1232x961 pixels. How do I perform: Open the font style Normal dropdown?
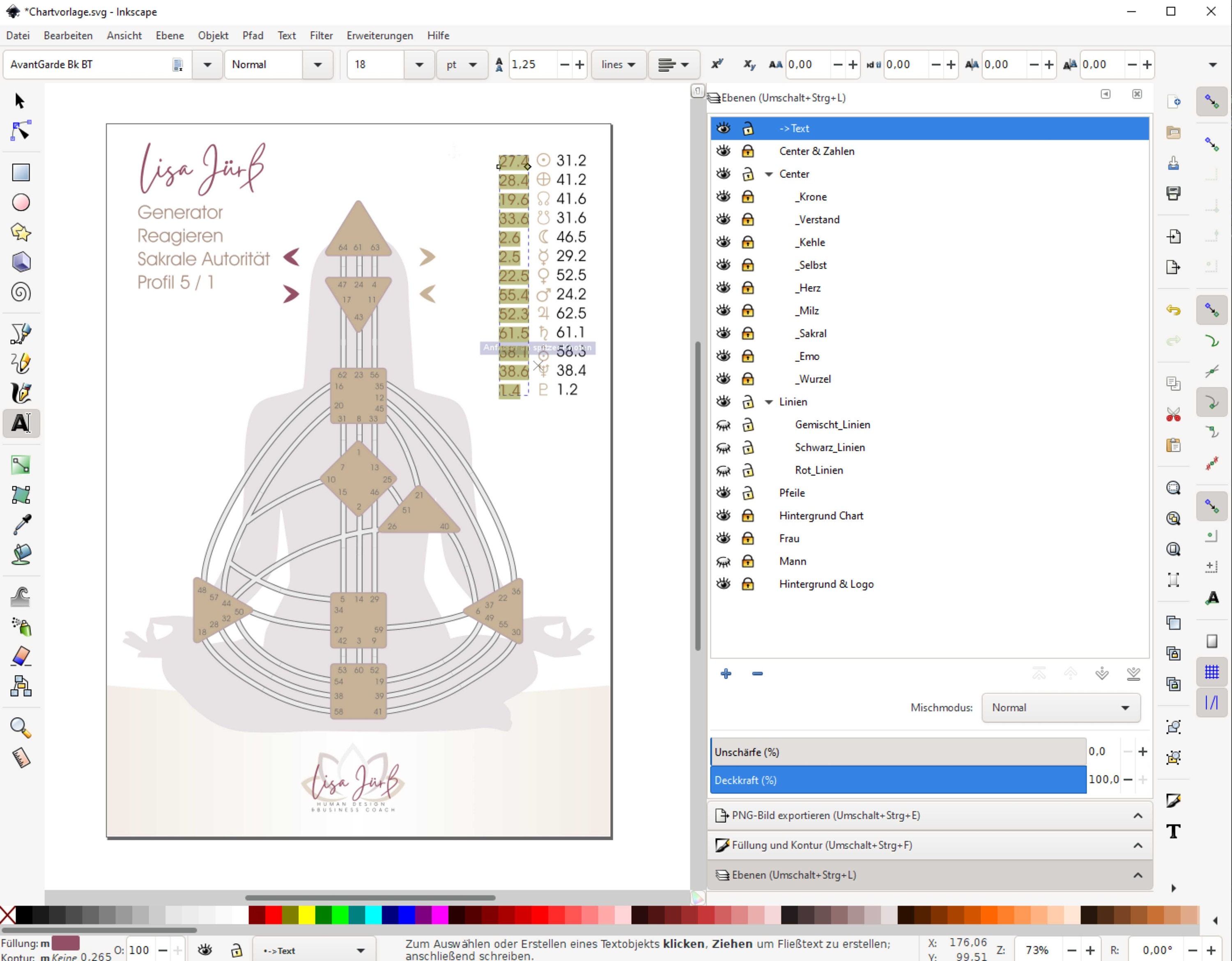coord(318,64)
